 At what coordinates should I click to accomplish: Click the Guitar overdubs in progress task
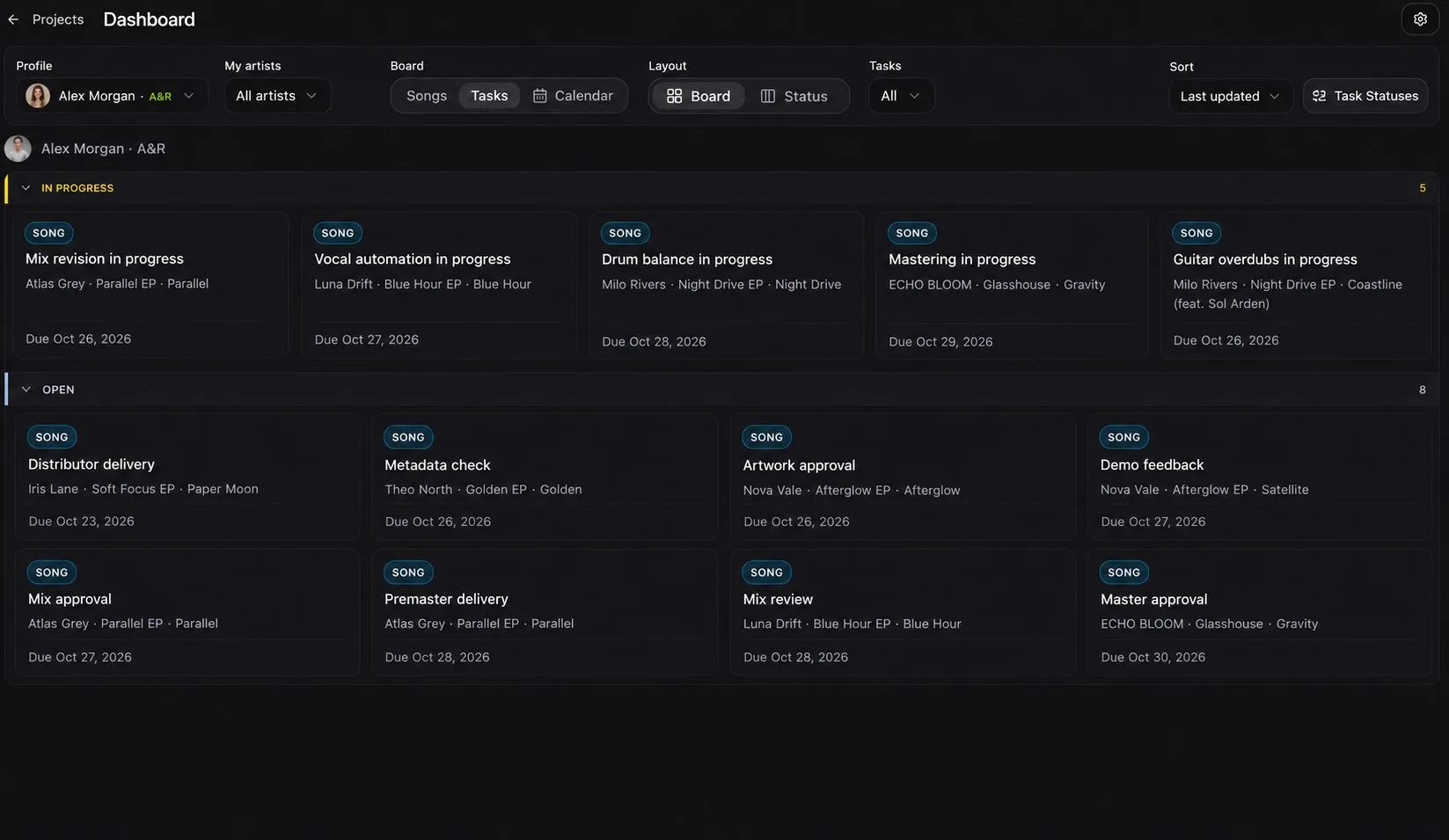pyautogui.click(x=1296, y=285)
